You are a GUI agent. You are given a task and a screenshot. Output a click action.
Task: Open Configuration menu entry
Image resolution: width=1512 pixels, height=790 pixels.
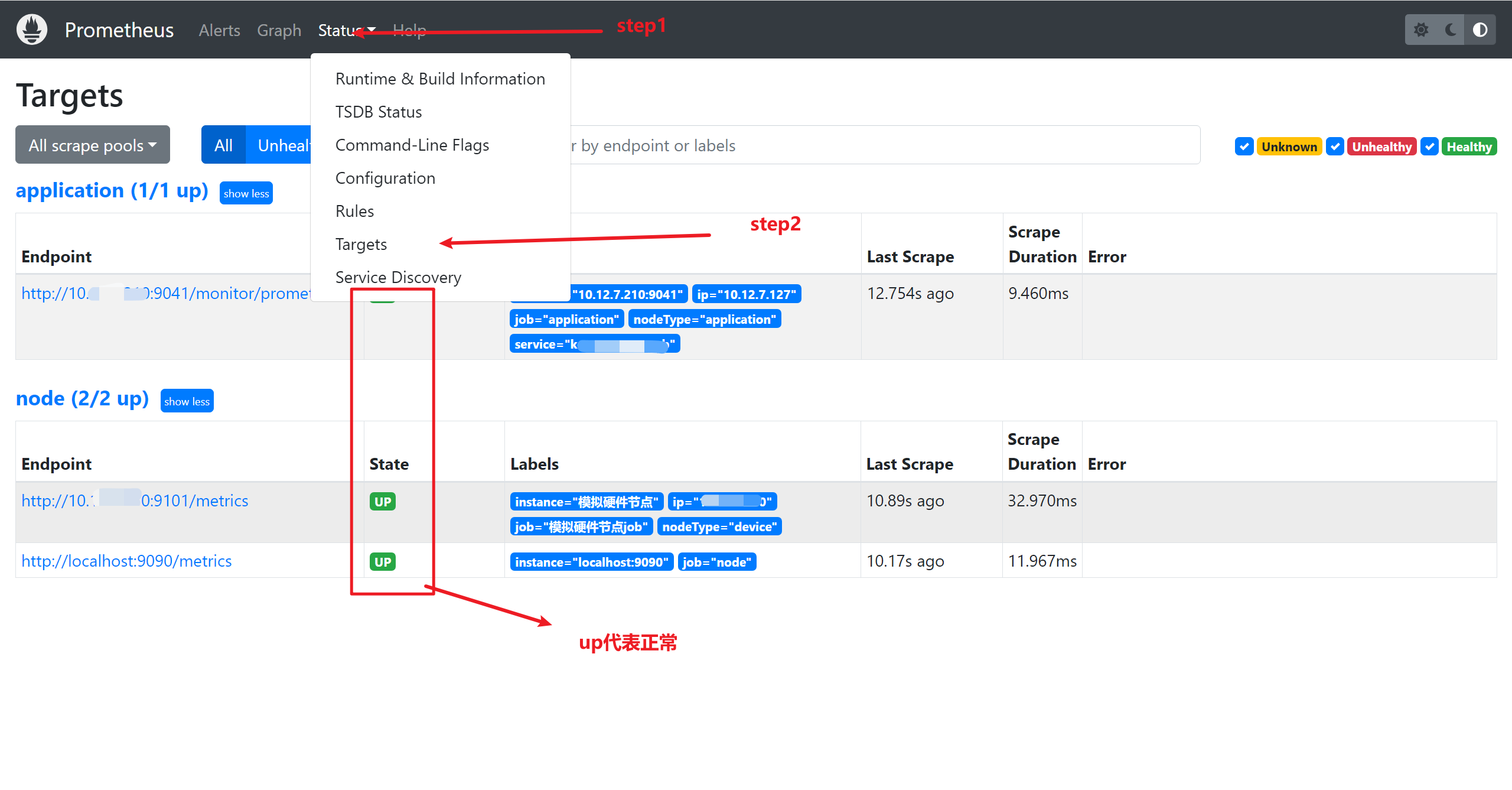[440, 178]
